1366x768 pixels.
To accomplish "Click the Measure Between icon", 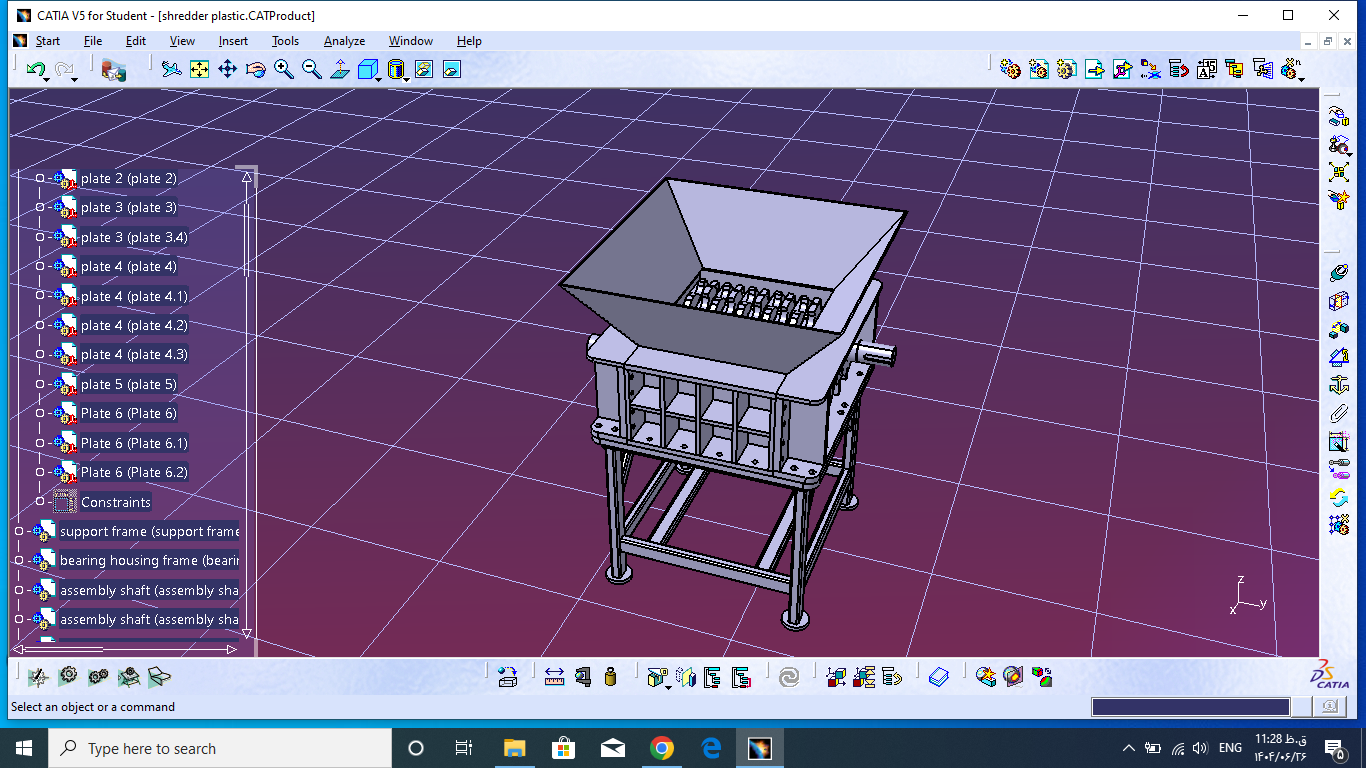I will pyautogui.click(x=554, y=677).
